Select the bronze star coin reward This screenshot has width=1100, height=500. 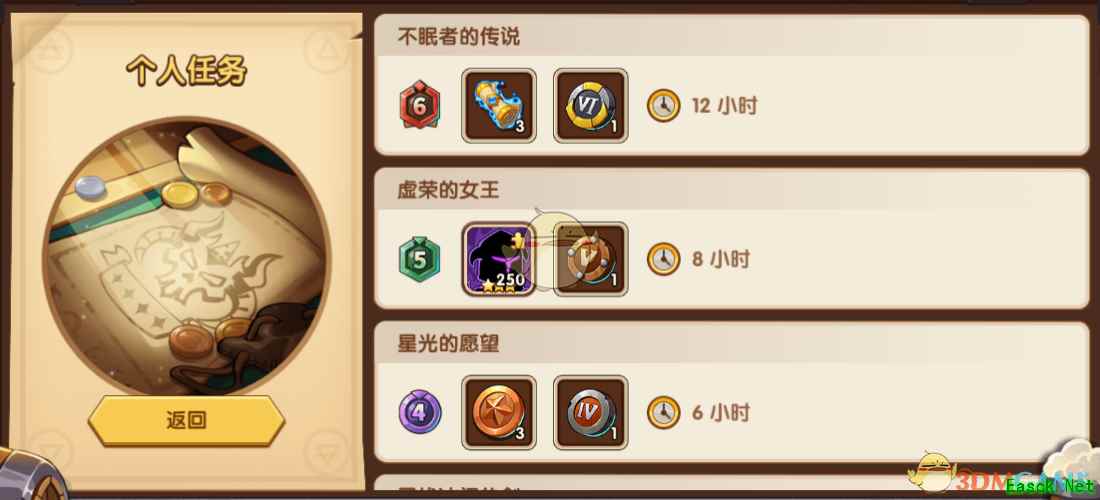click(x=499, y=412)
